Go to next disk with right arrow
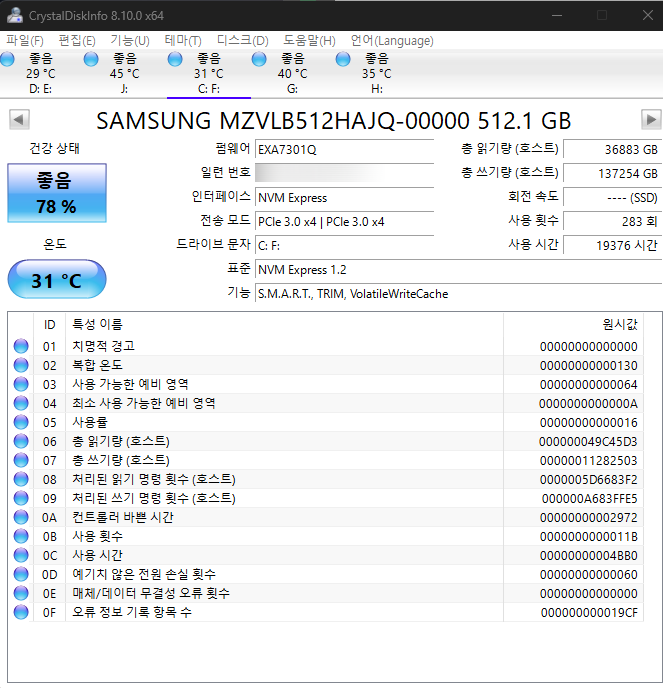Image resolution: width=663 pixels, height=688 pixels. 651,119
